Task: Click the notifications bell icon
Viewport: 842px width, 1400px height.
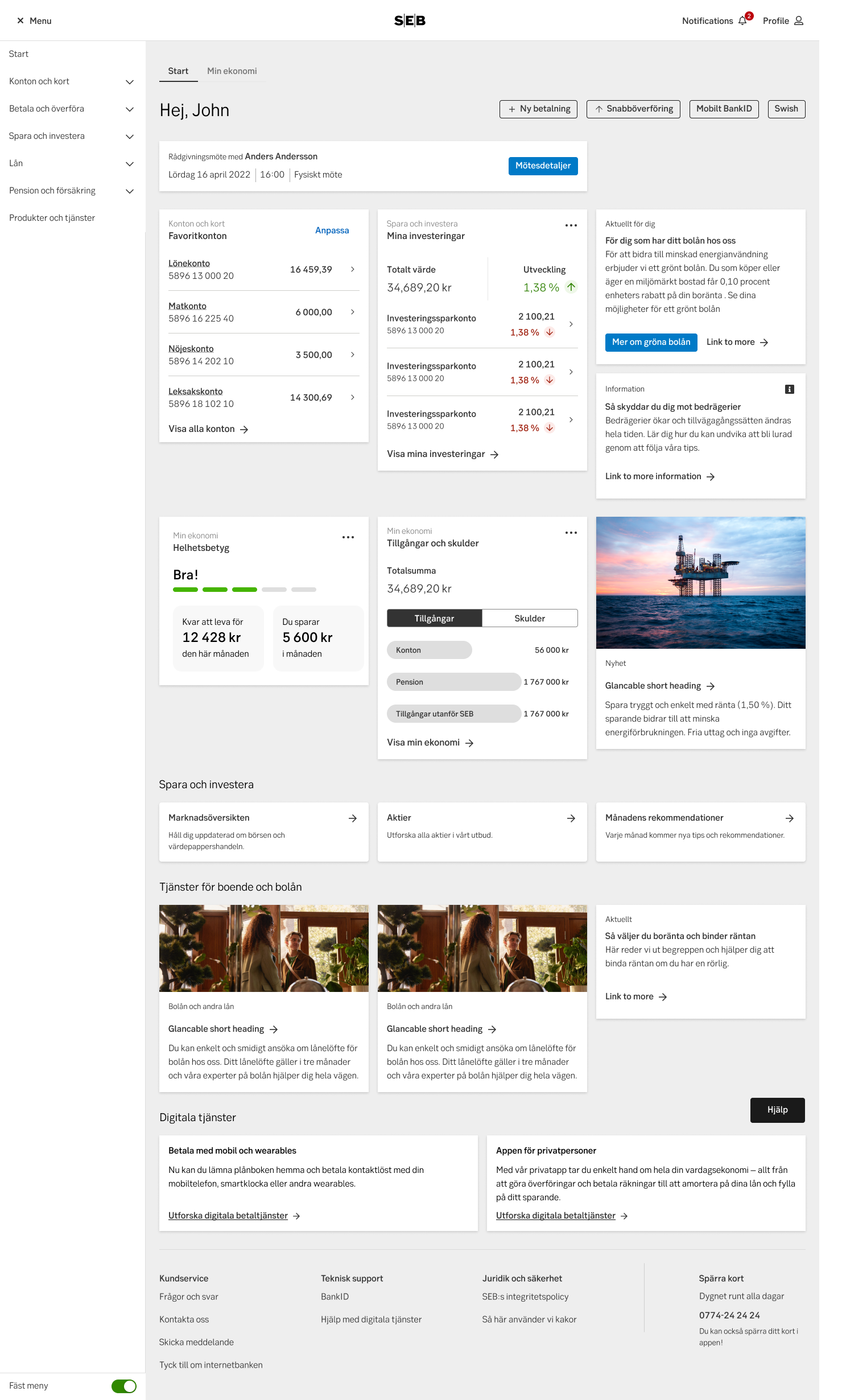Action: coord(742,21)
